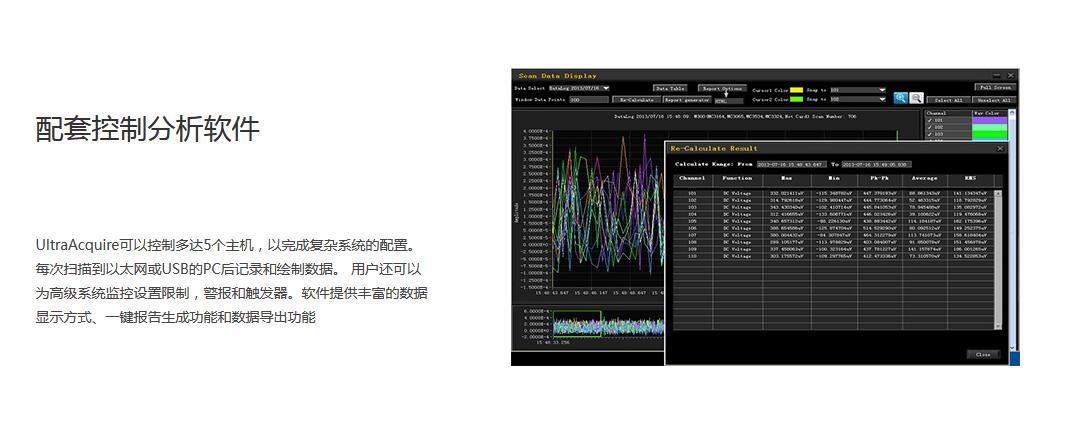
Task: Click the 配套控制分析软件 heading
Action: 147,128
